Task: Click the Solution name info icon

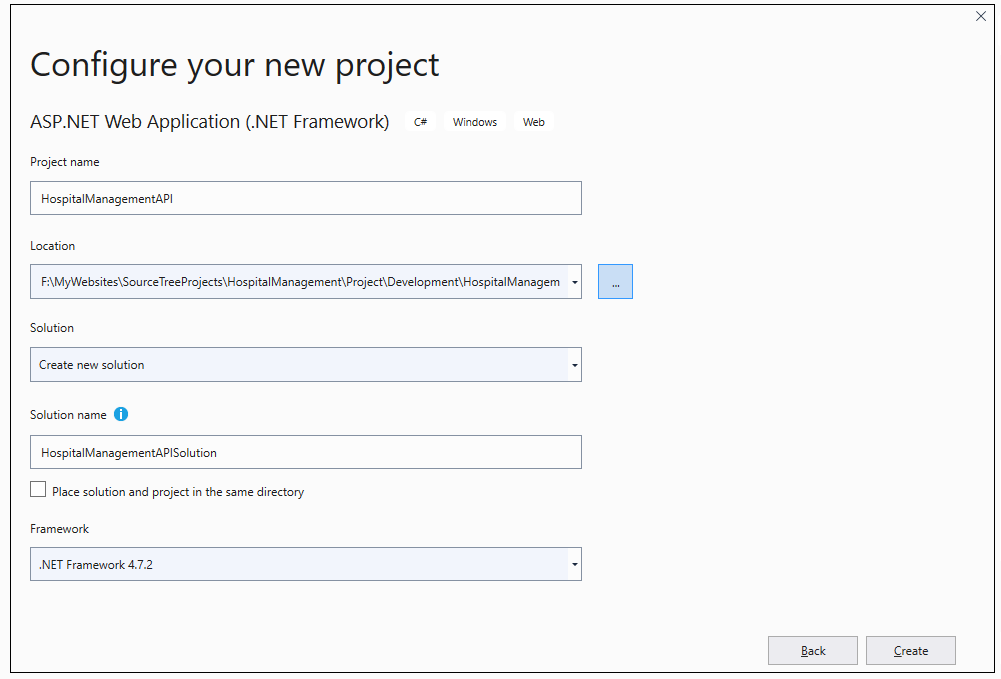Action: 121,414
